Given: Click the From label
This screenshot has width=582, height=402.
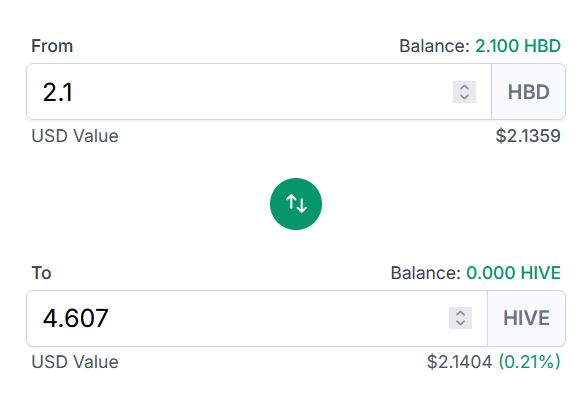Looking at the screenshot, I should pyautogui.click(x=52, y=46).
